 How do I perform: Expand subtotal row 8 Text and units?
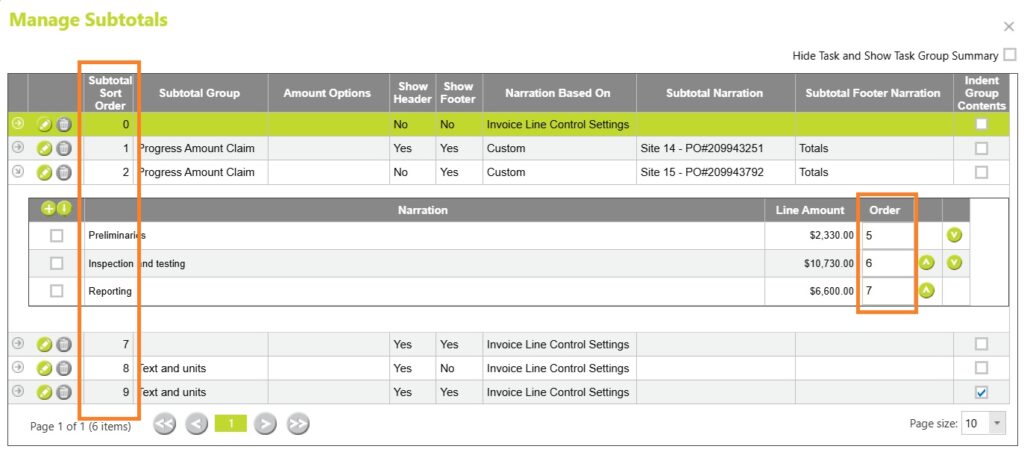pyautogui.click(x=17, y=368)
